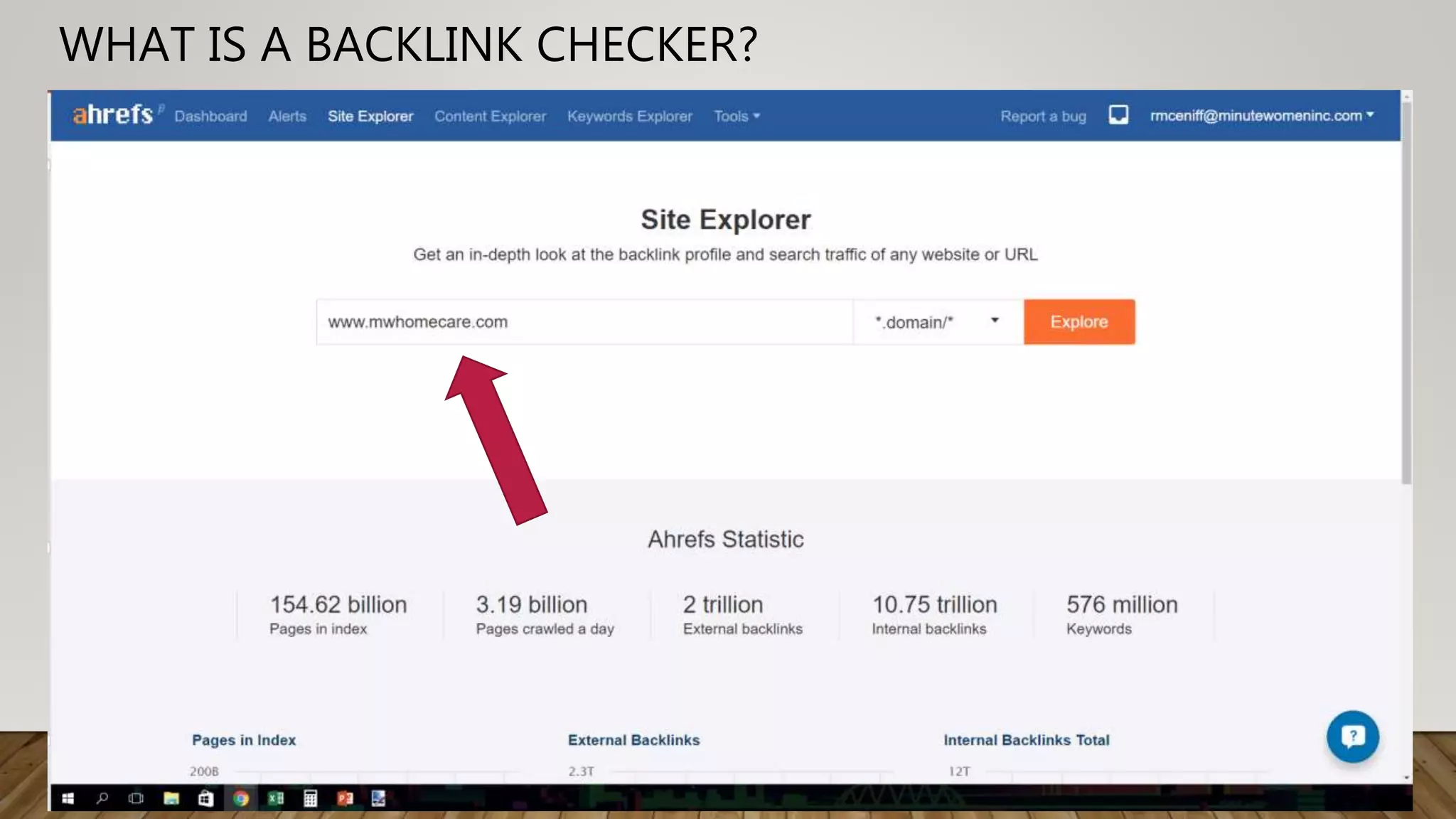The image size is (1456, 819).
Task: Open Task View in taskbar
Action: pos(136,798)
